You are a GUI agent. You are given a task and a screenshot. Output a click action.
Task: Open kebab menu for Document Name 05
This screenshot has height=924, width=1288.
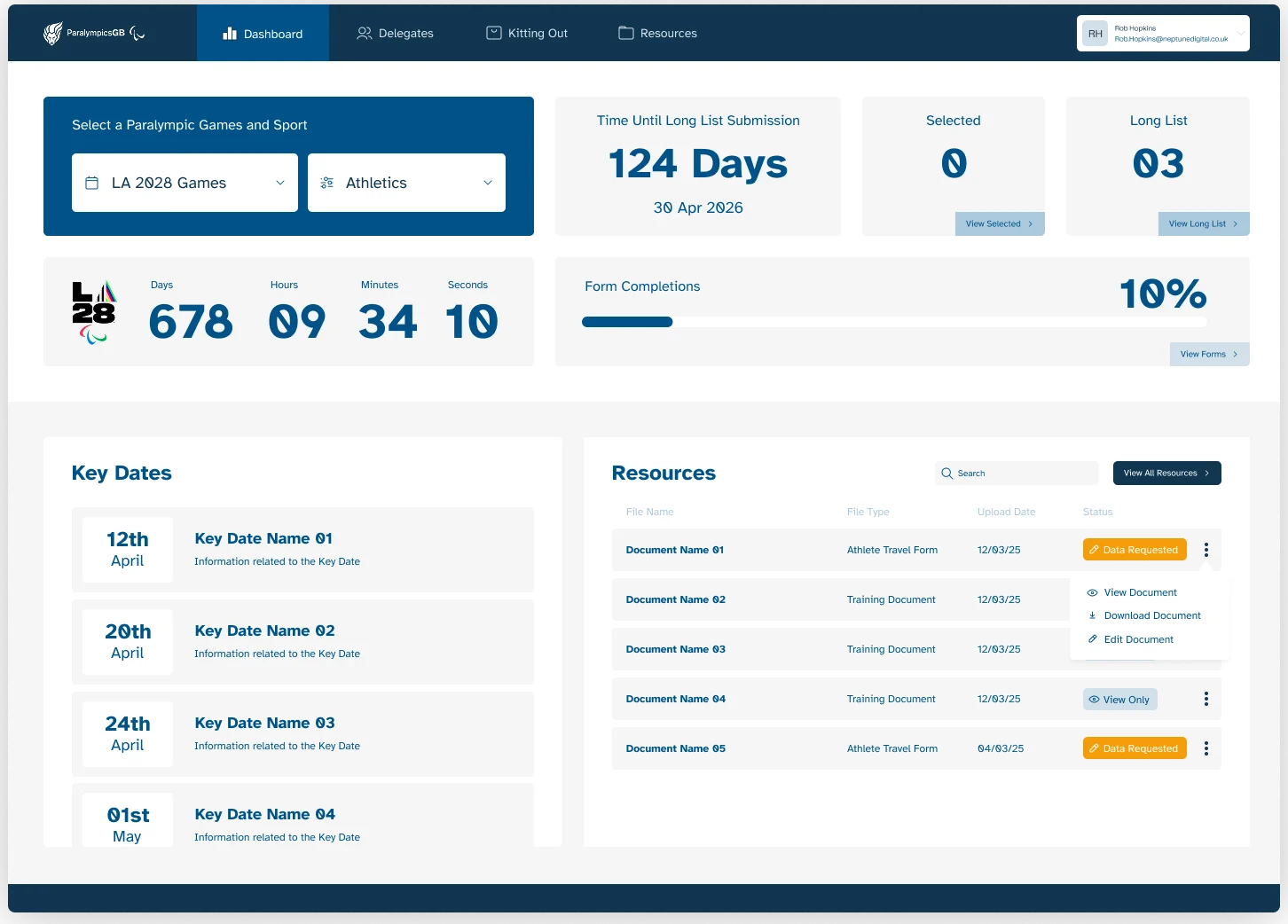tap(1206, 748)
